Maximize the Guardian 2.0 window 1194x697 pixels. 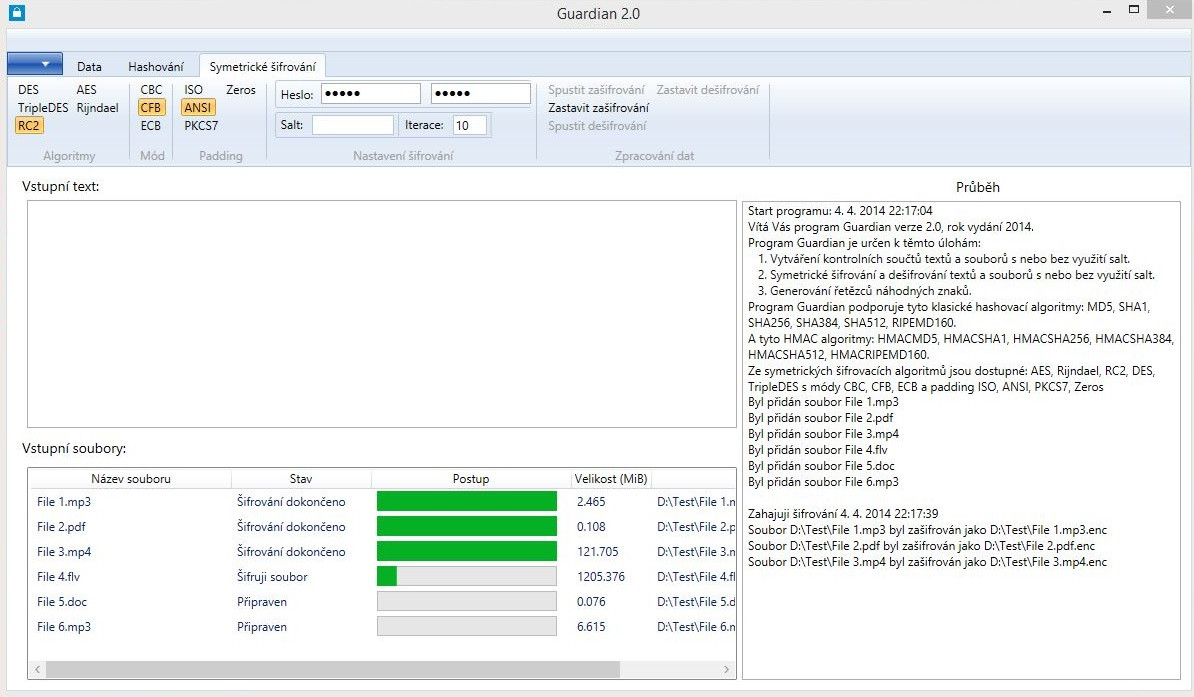point(1134,10)
